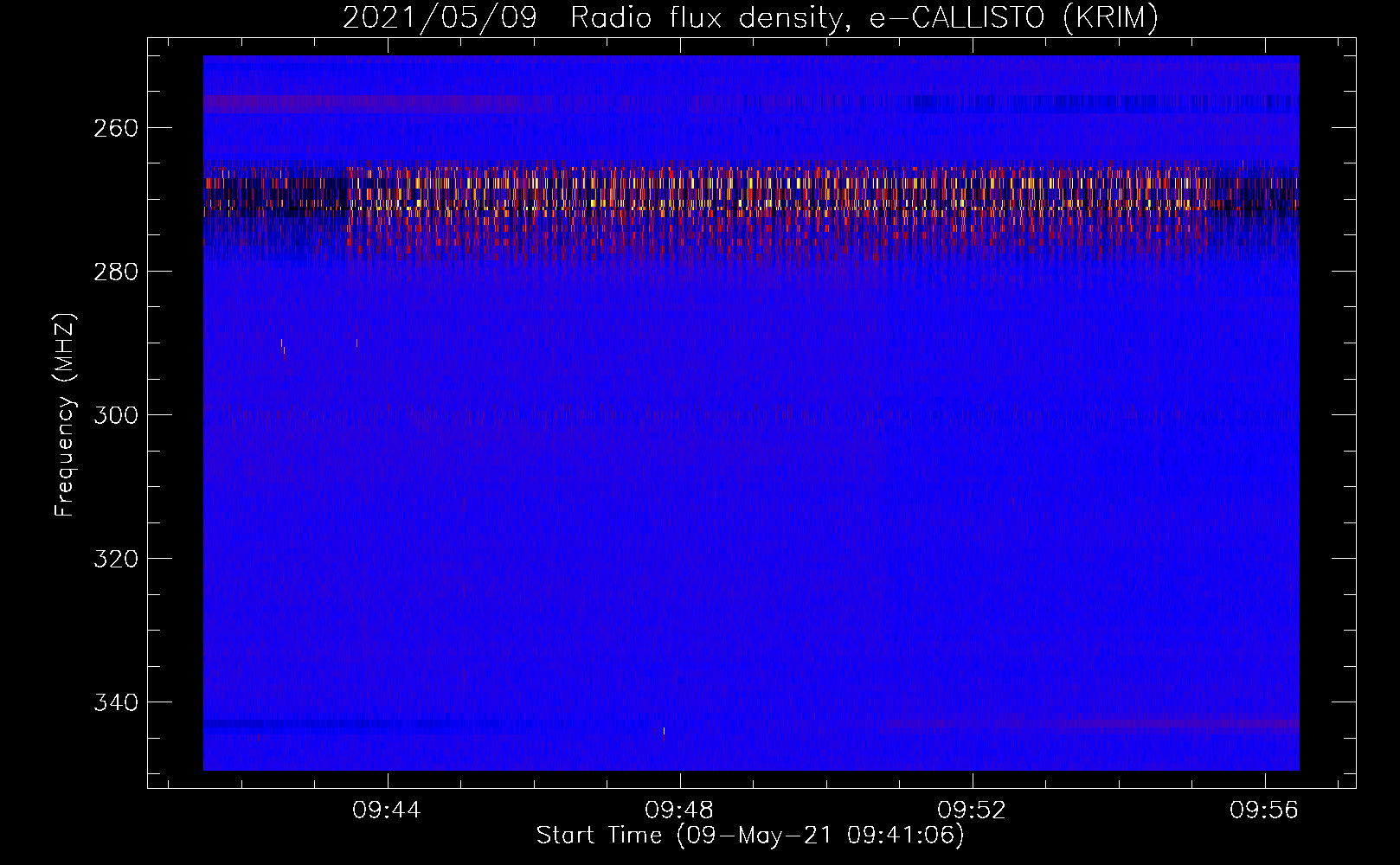
Task: Click the 260 frequency tick label
Action: 116,128
